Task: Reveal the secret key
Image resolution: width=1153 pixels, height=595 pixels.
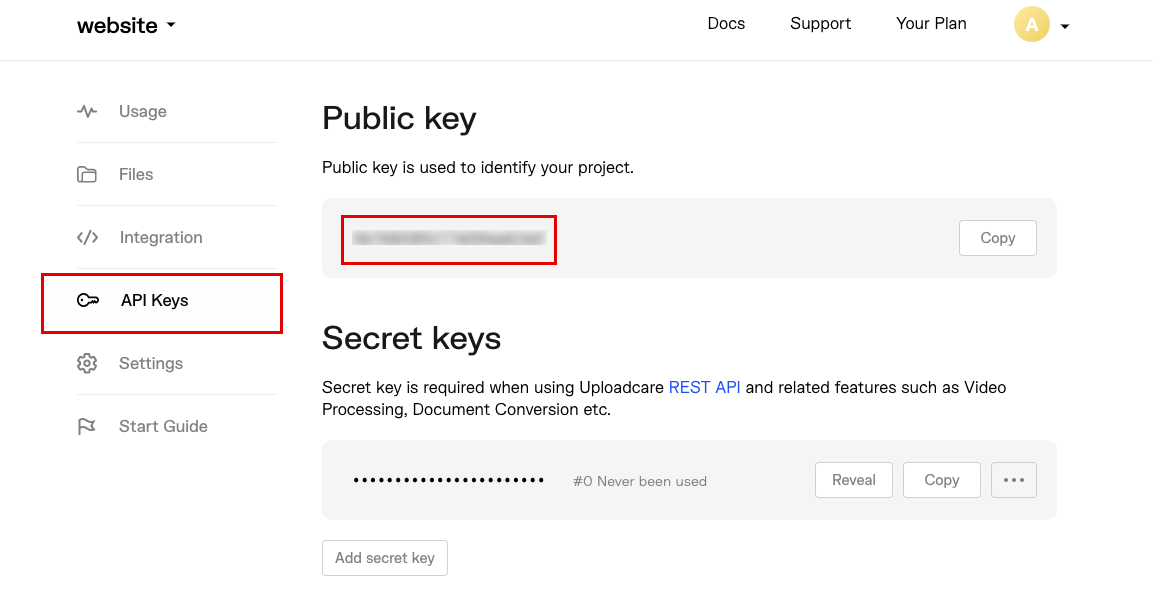Action: pos(853,480)
